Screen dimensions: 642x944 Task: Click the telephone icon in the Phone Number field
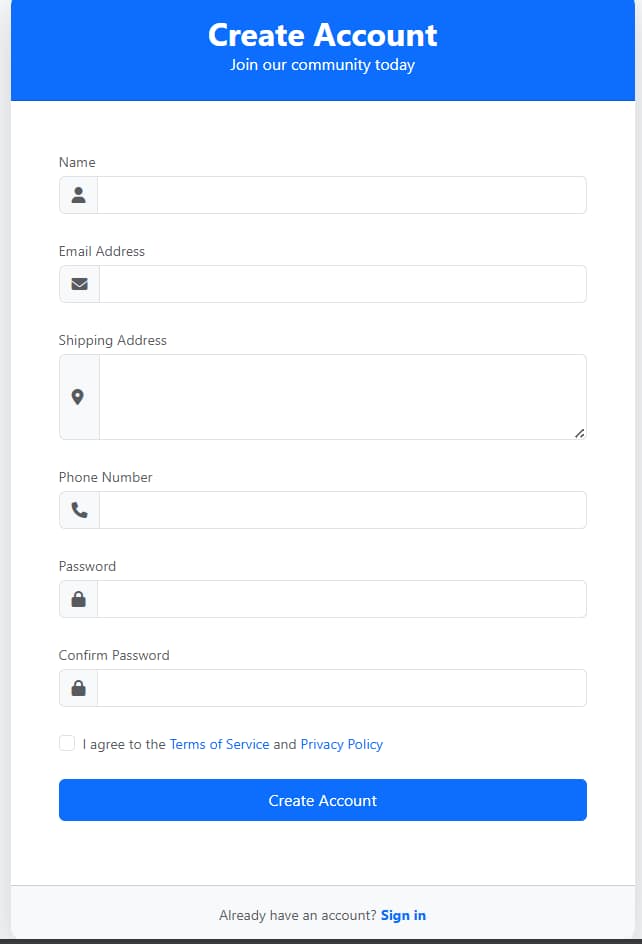[x=78, y=509]
